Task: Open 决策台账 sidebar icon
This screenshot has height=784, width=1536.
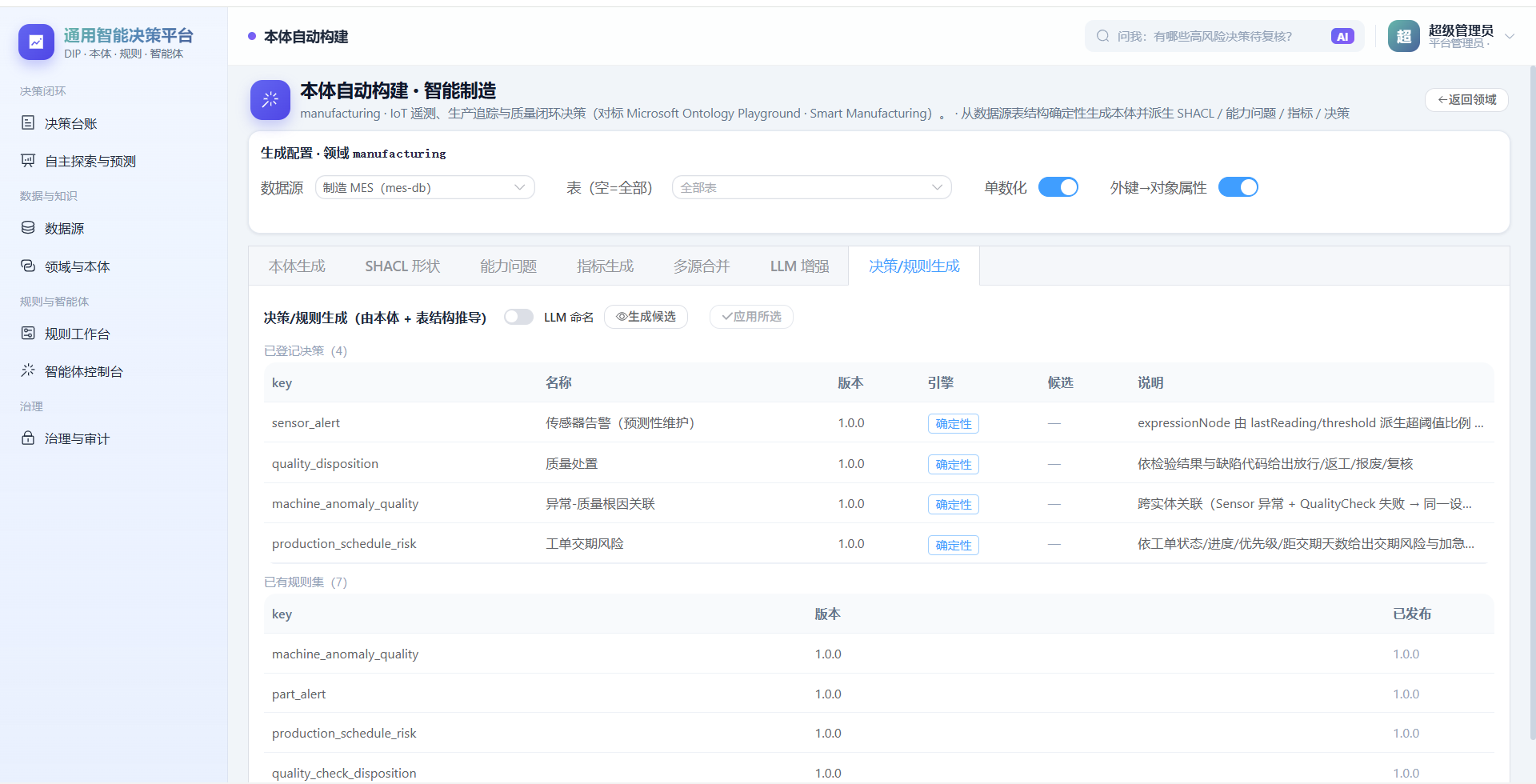Action: (x=28, y=122)
